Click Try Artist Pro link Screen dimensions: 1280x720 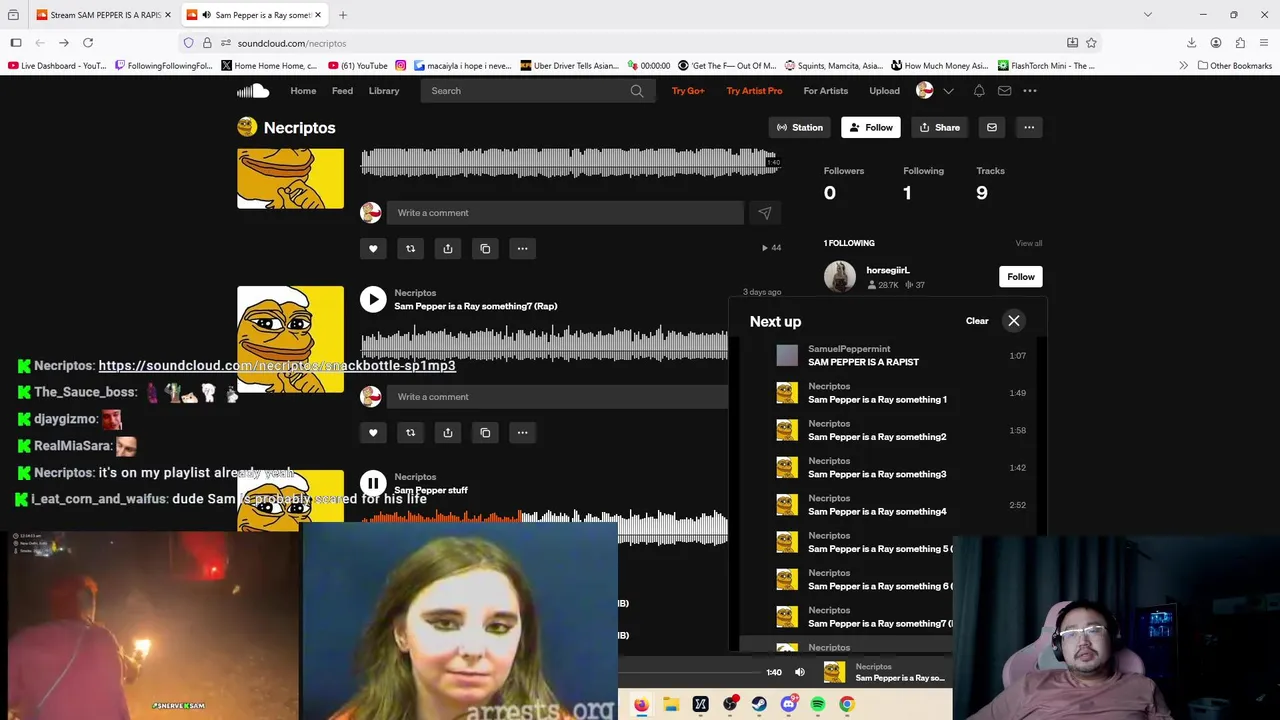[754, 91]
